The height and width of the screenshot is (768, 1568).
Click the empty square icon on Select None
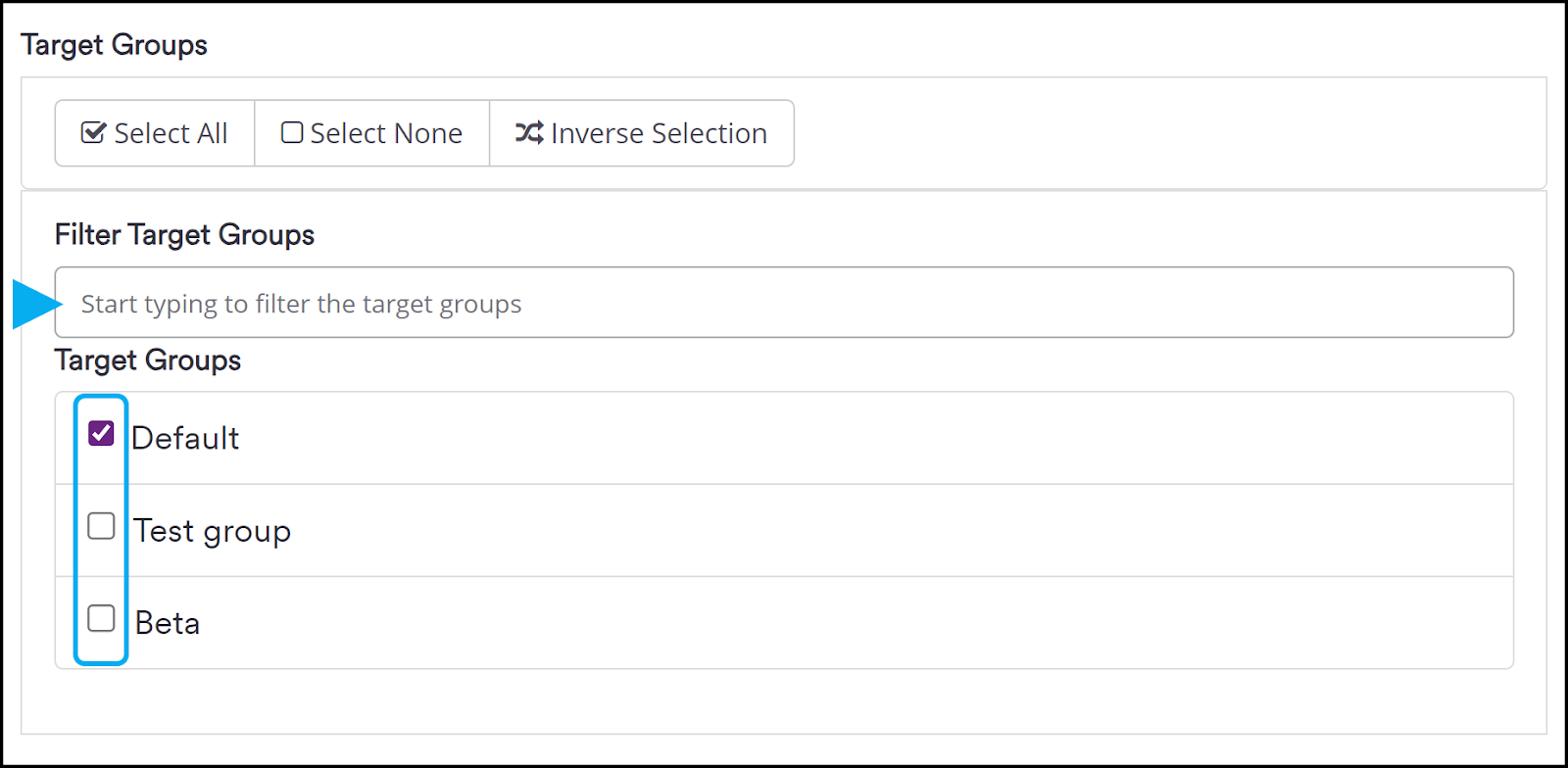pyautogui.click(x=292, y=132)
